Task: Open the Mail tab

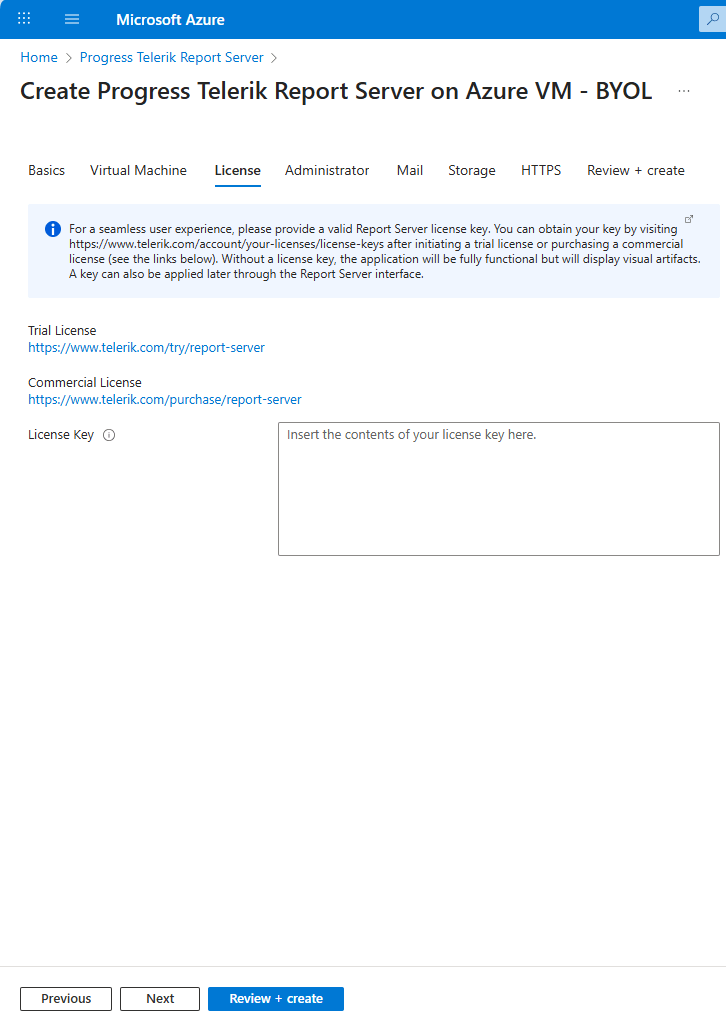Action: [410, 171]
